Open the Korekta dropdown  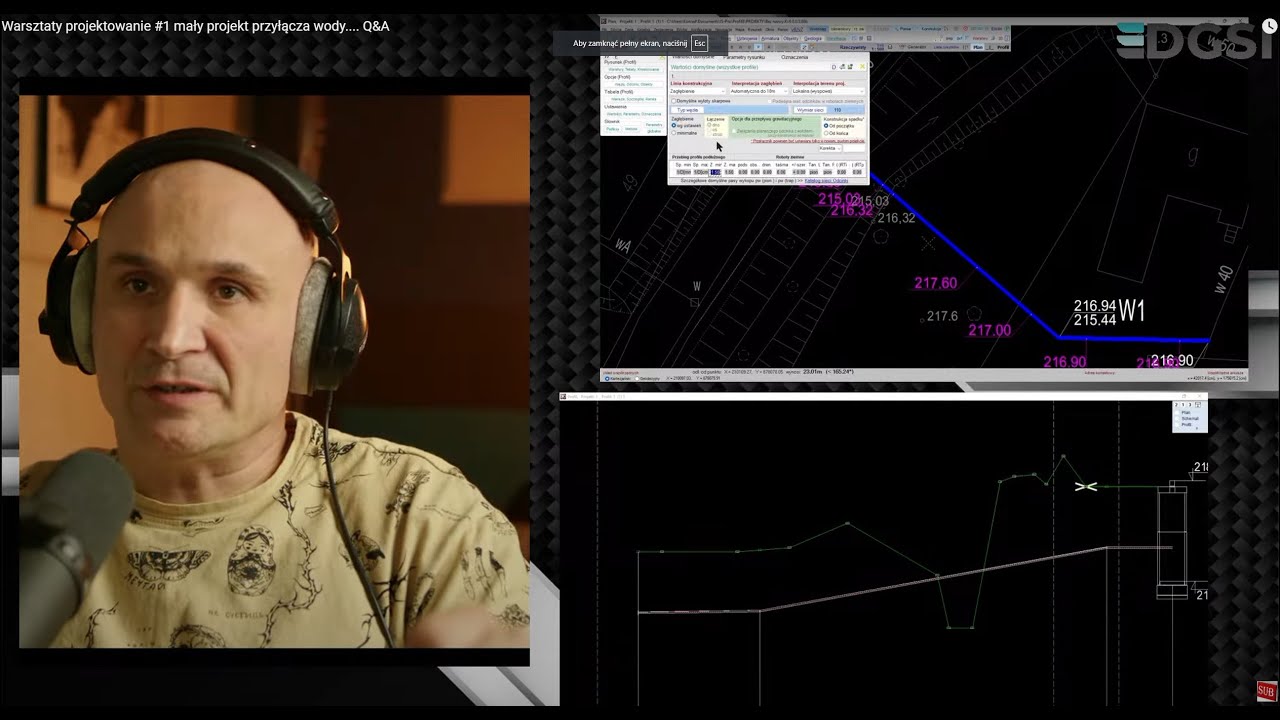829,148
